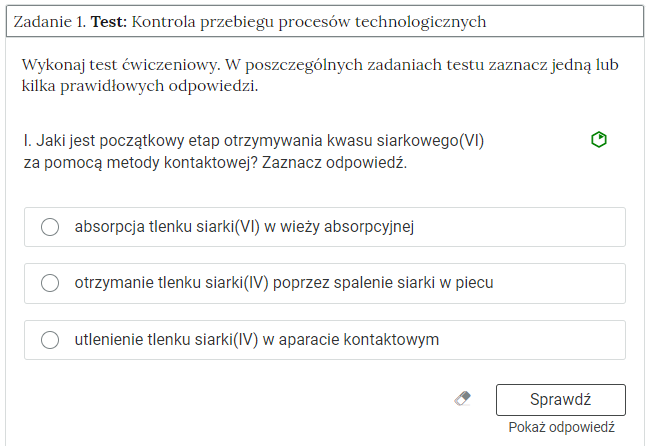Click empty right side of the absorpcja answer box
Screen dimensions: 652x446
tap(540, 227)
